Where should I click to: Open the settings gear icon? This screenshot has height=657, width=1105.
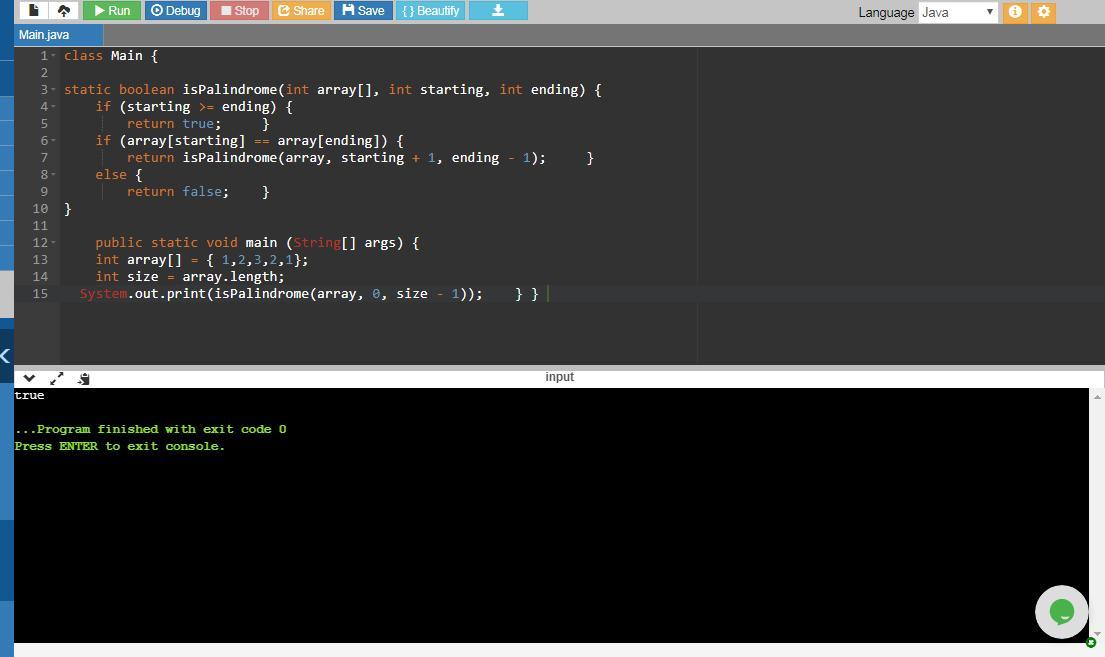click(1044, 12)
